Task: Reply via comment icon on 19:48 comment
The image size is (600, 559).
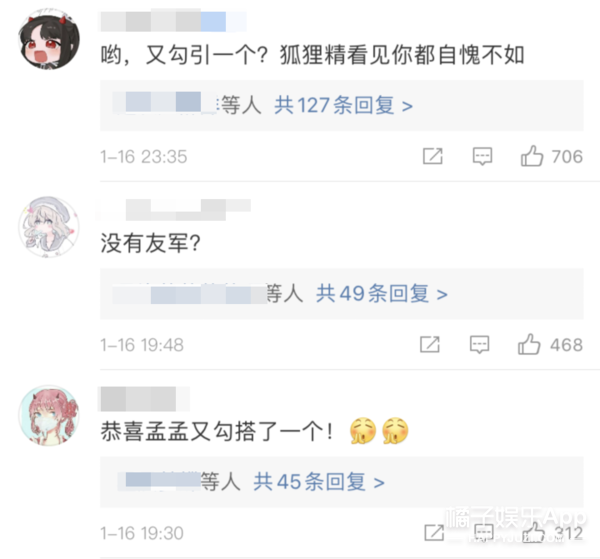Action: click(x=479, y=345)
